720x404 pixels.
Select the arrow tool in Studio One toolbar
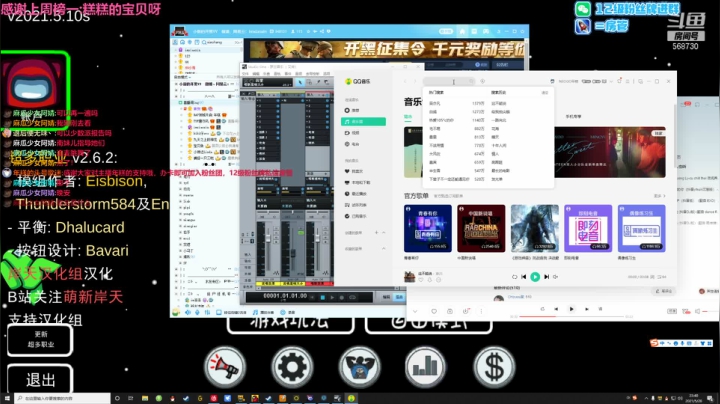tap(300, 82)
